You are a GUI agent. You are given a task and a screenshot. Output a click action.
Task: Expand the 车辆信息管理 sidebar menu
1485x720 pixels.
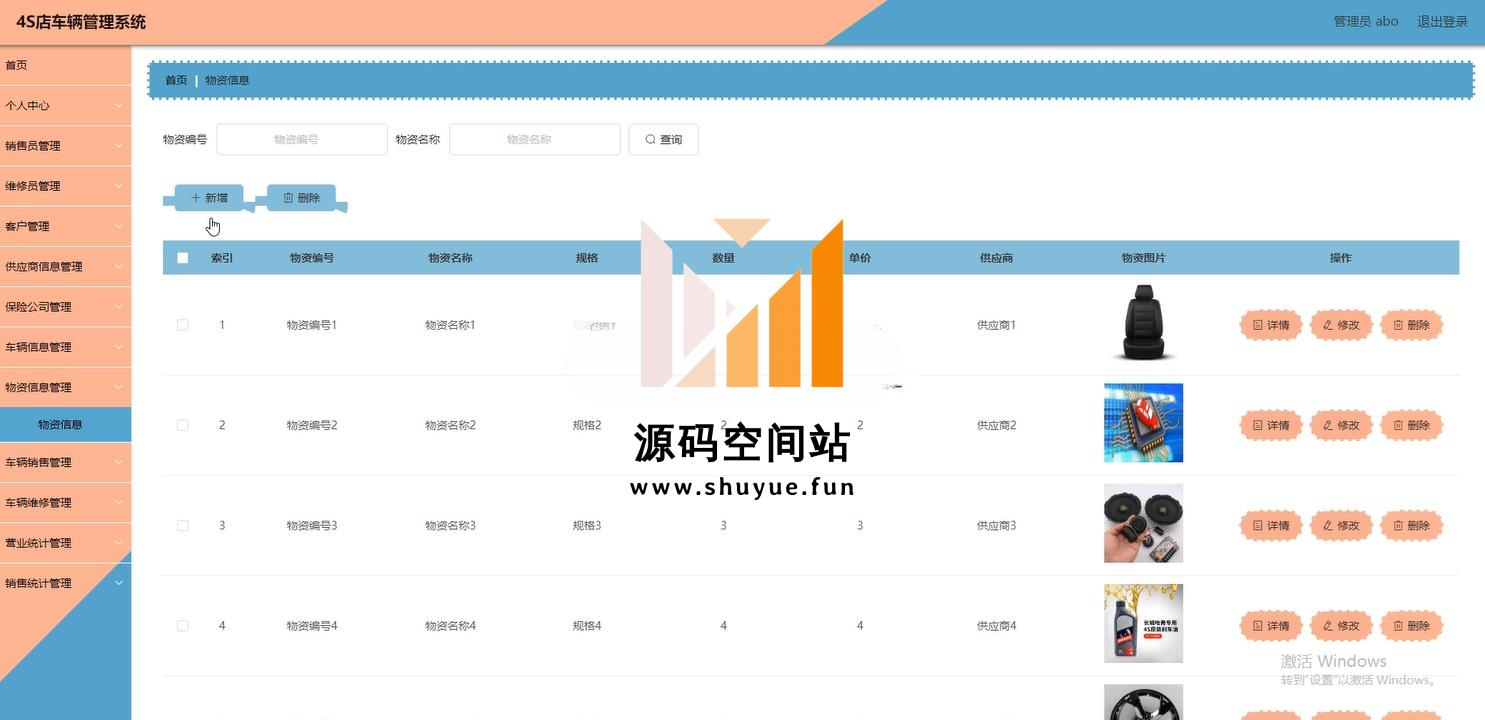click(x=65, y=347)
